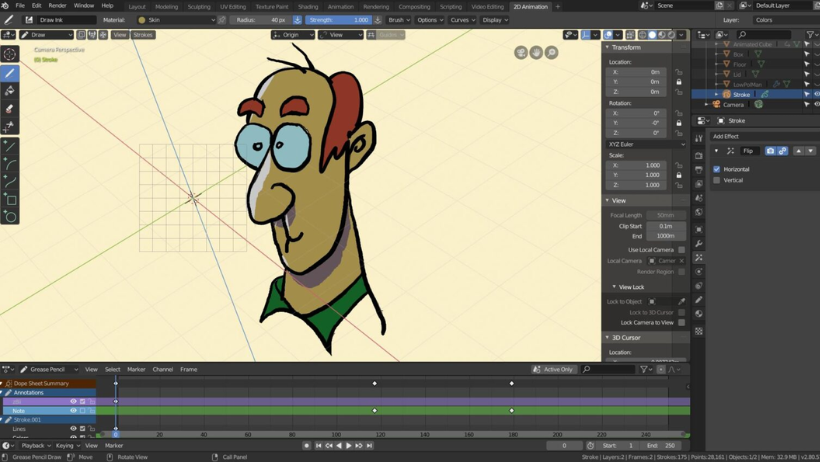
Task: Select the Cursor tool at toolbar top
Action: pos(9,54)
